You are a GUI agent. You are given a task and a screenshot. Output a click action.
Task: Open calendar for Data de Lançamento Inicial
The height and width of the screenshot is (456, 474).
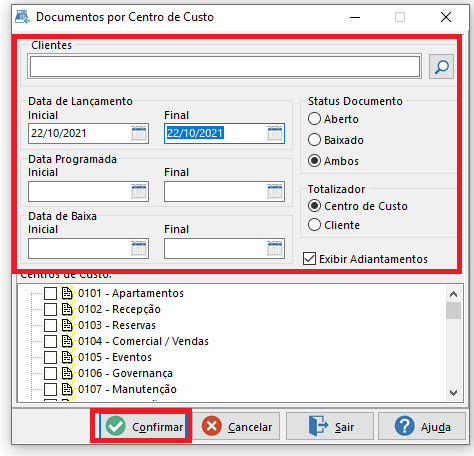point(139,133)
